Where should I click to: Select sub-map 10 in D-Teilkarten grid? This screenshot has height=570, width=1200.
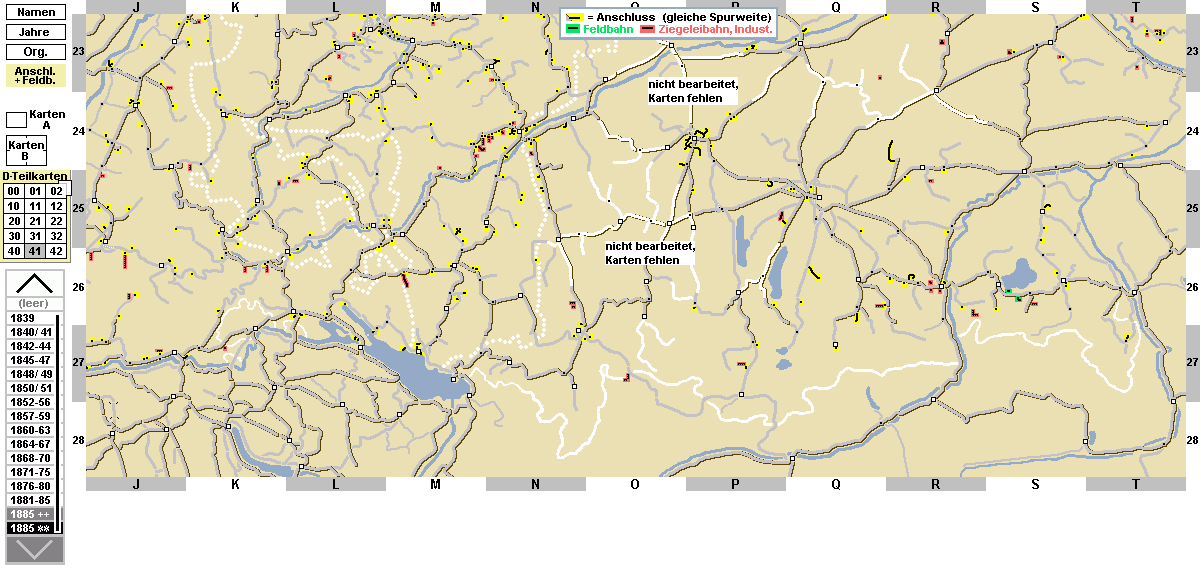click(x=14, y=206)
